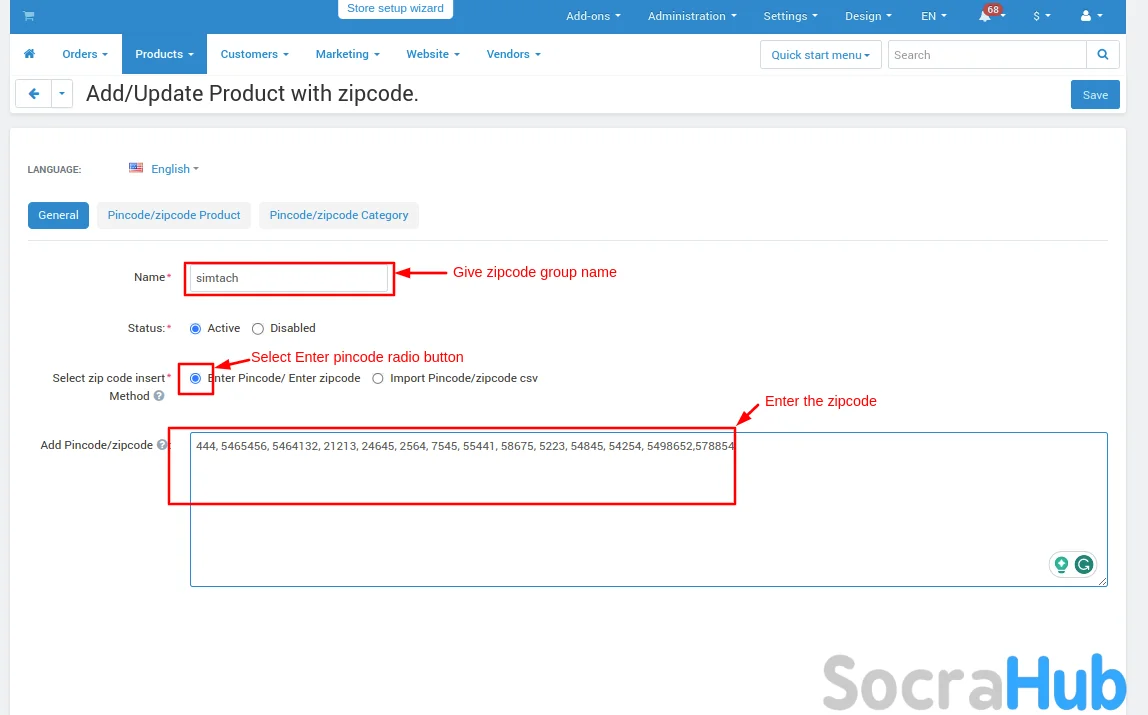Open the Store setup wizard
This screenshot has width=1148, height=715.
coord(395,9)
